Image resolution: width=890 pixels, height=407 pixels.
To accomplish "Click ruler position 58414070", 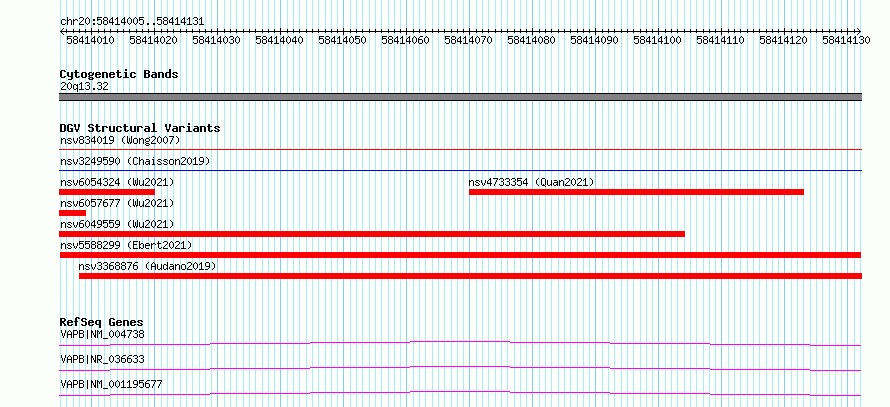I will point(468,40).
